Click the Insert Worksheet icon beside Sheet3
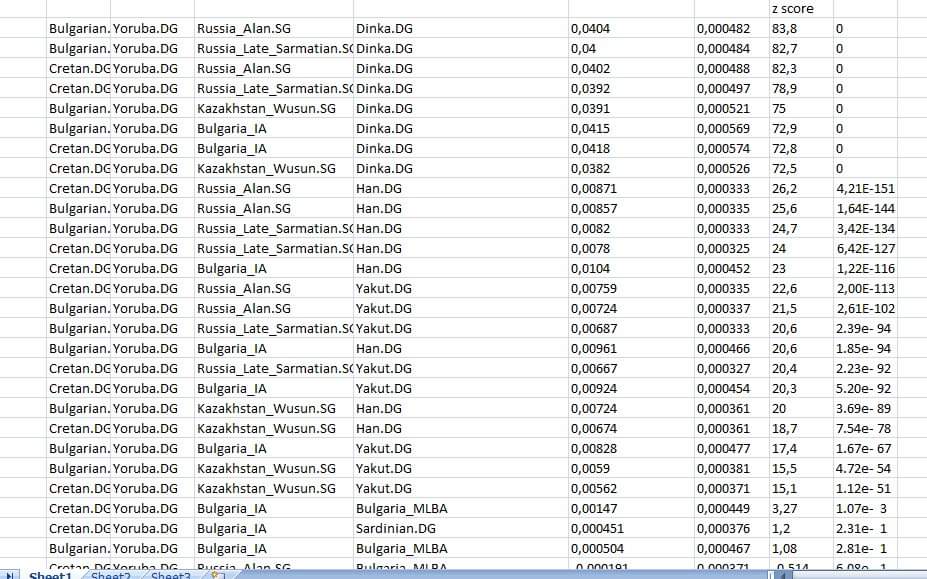927x579 pixels. coord(216,575)
